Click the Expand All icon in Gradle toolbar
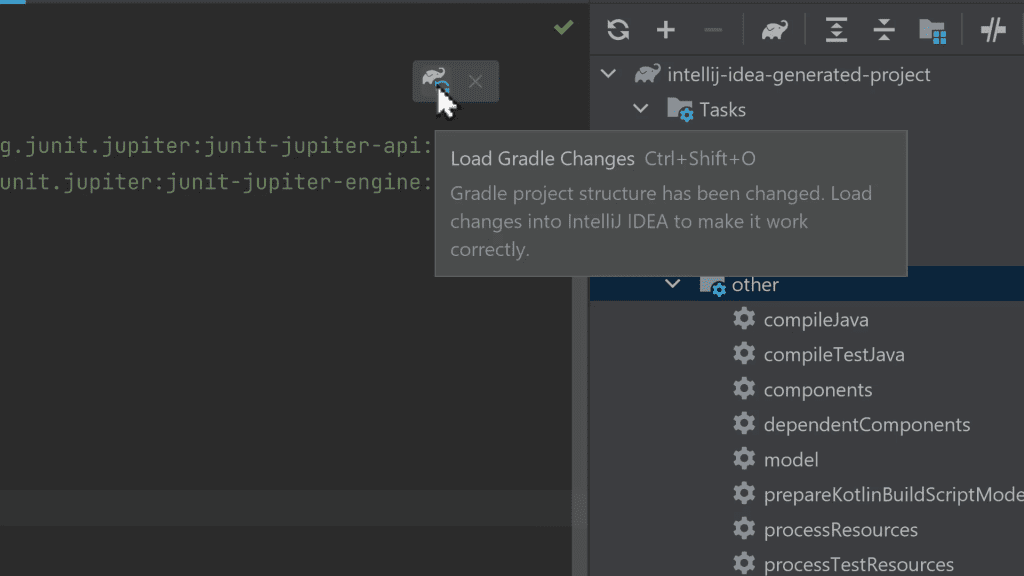 [834, 31]
